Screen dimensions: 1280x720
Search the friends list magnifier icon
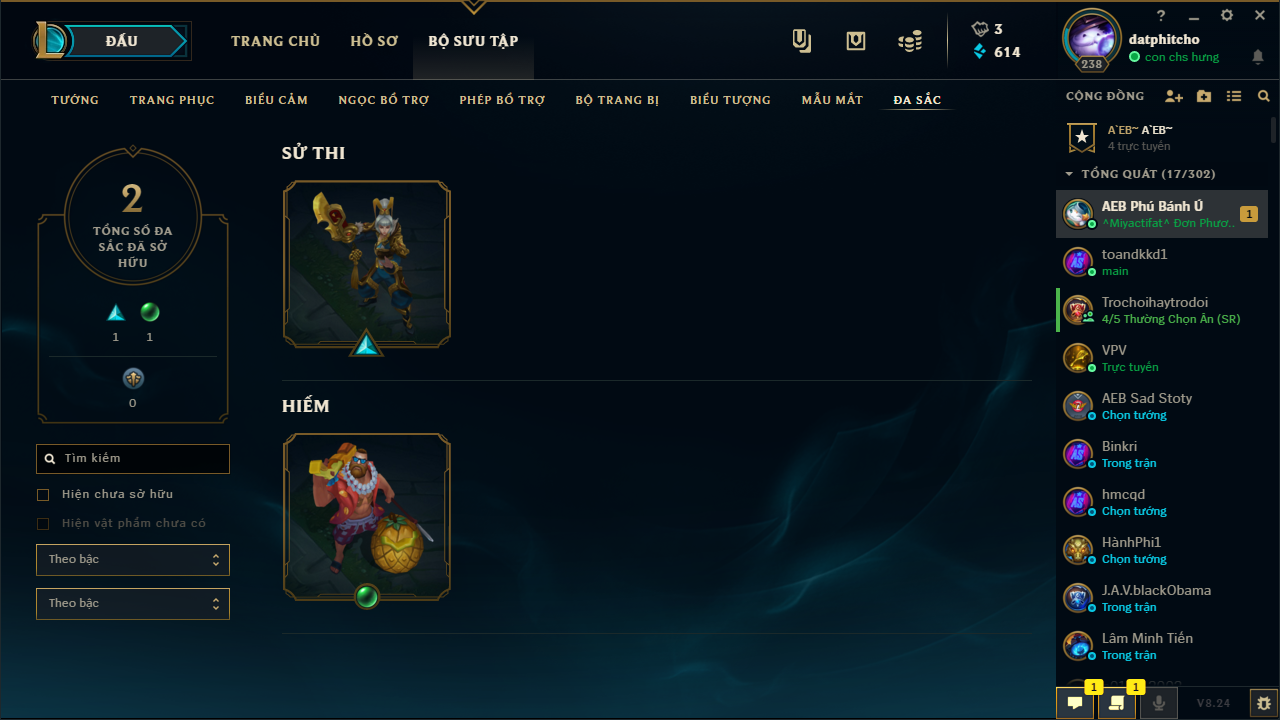coord(1264,97)
